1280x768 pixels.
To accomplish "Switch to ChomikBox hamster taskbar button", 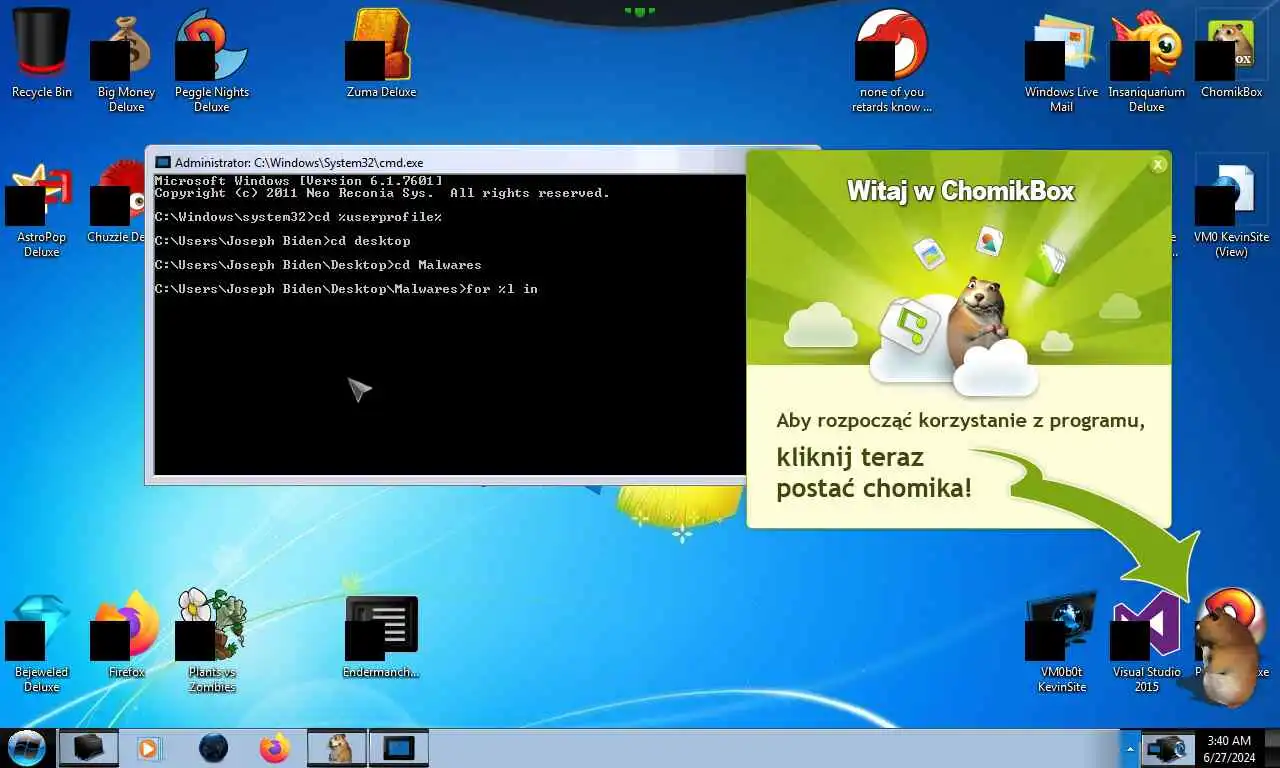I will 338,748.
